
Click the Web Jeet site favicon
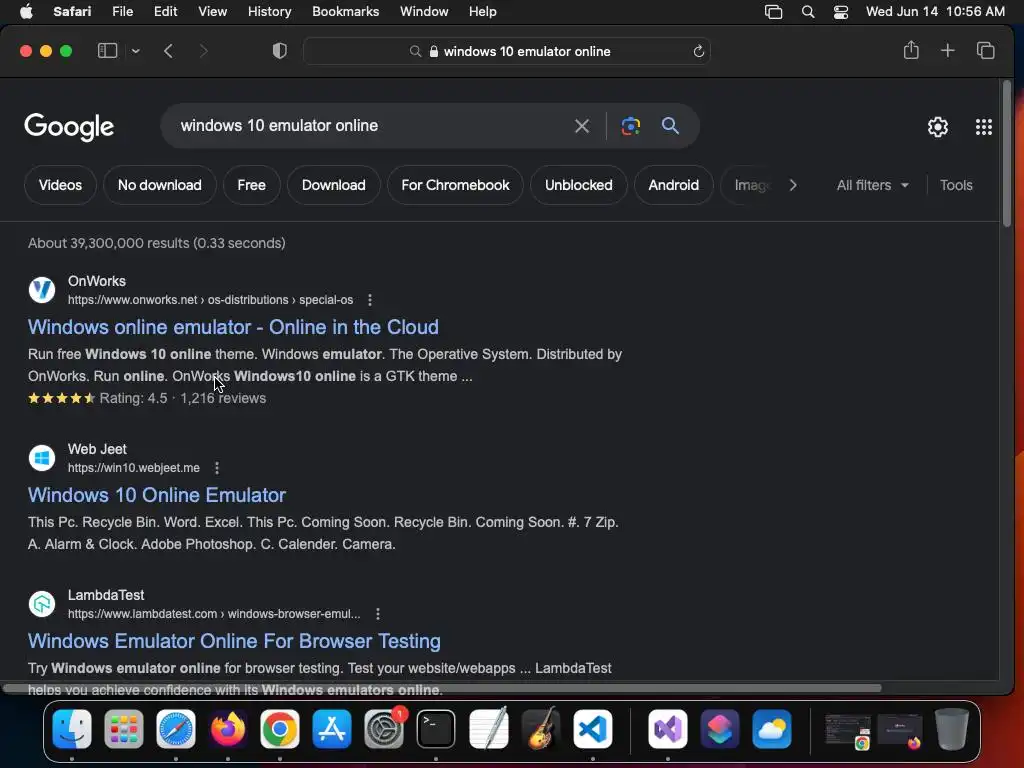(42, 457)
